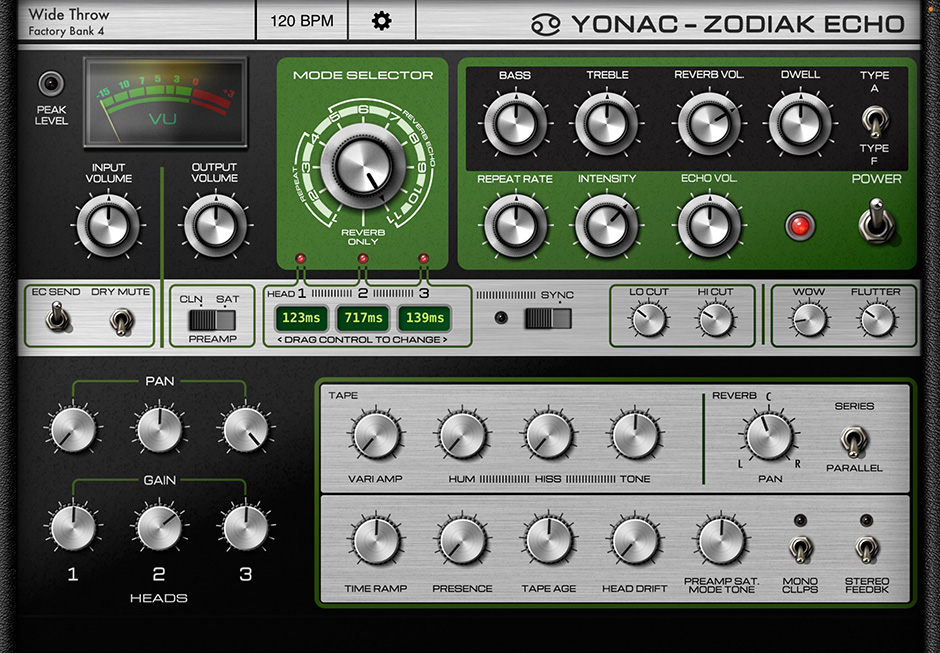Select the Head 2 717ms delay display
This screenshot has height=653, width=940.
coord(361,319)
